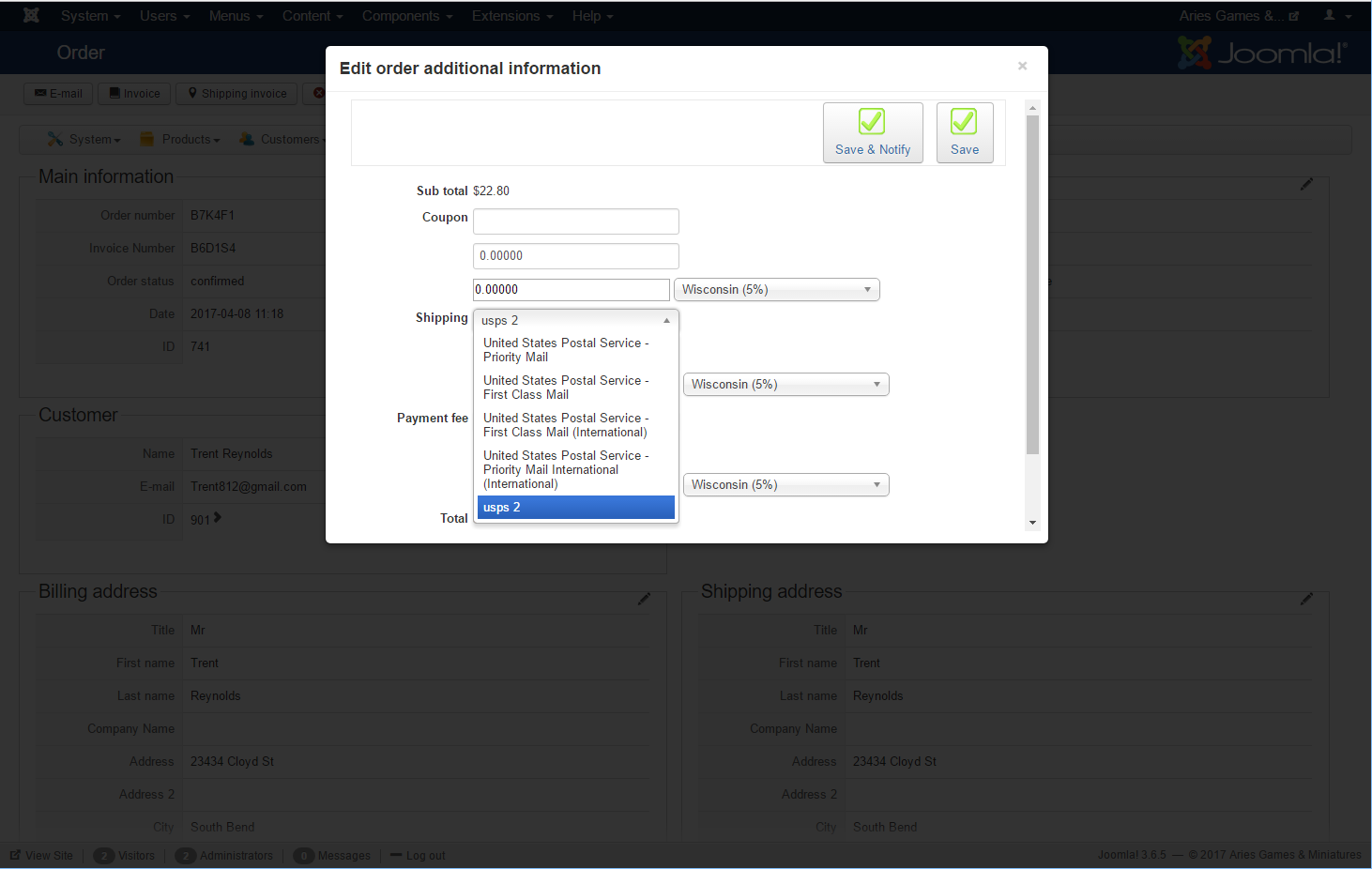Collapse the Shipping dropdown showing usps 2
This screenshot has width=1372, height=869.
(x=576, y=320)
